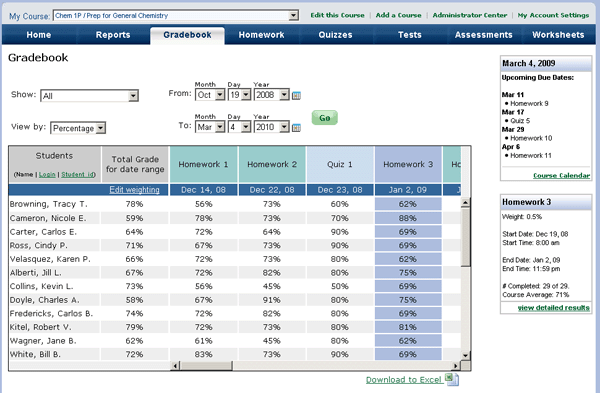The height and width of the screenshot is (393, 600).
Task: Click the table's scroll up arrow
Action: tap(465, 203)
